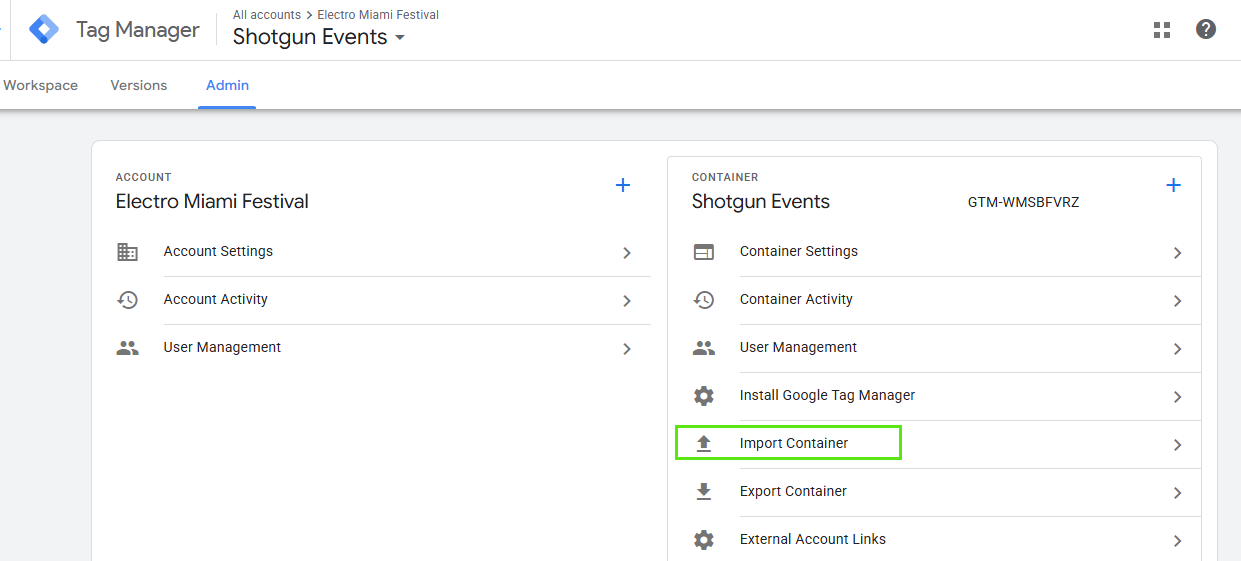The image size is (1241, 561).
Task: Click the Account Settings building icon
Action: (x=127, y=252)
